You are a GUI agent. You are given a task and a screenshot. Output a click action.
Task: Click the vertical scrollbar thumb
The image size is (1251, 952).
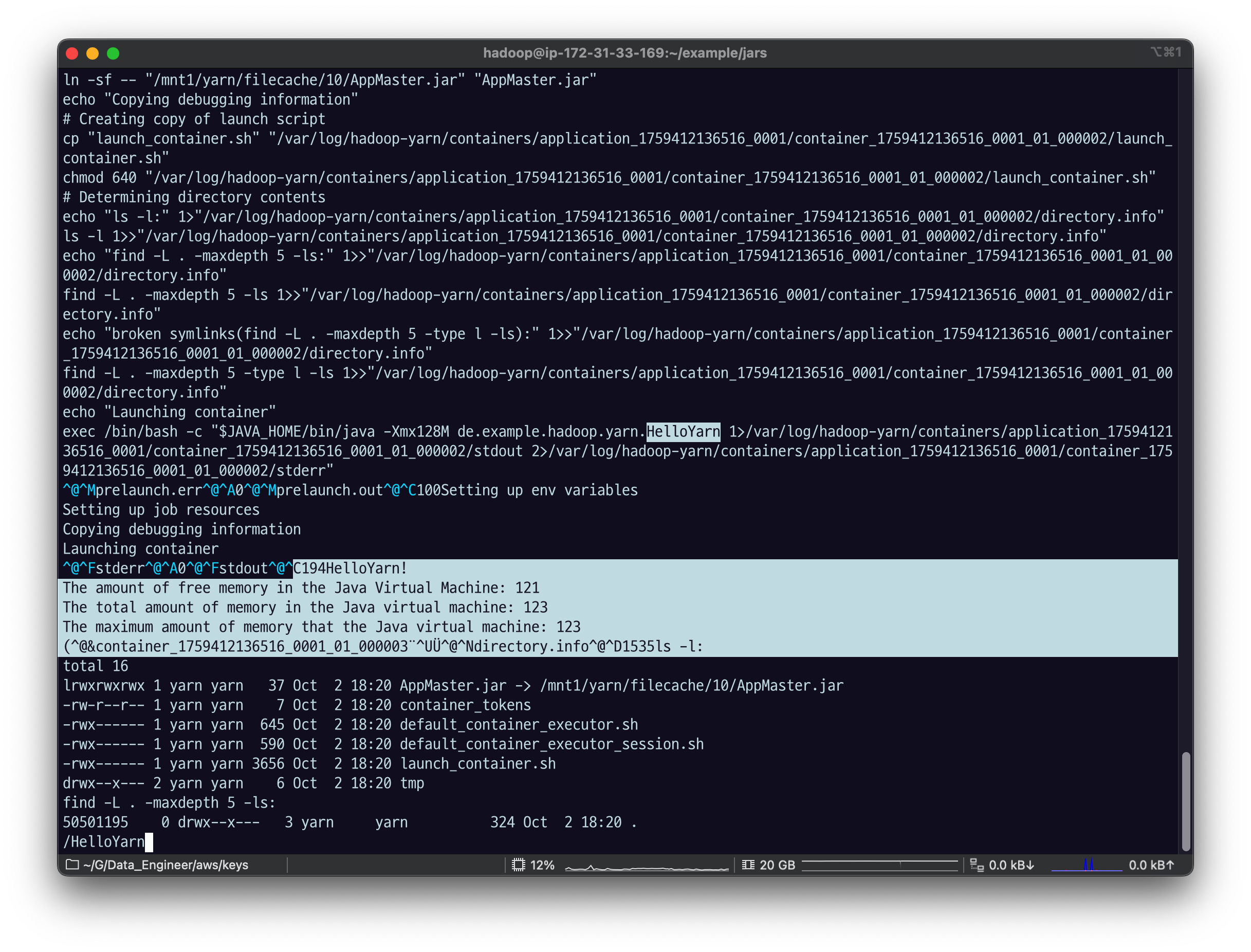click(x=1185, y=801)
